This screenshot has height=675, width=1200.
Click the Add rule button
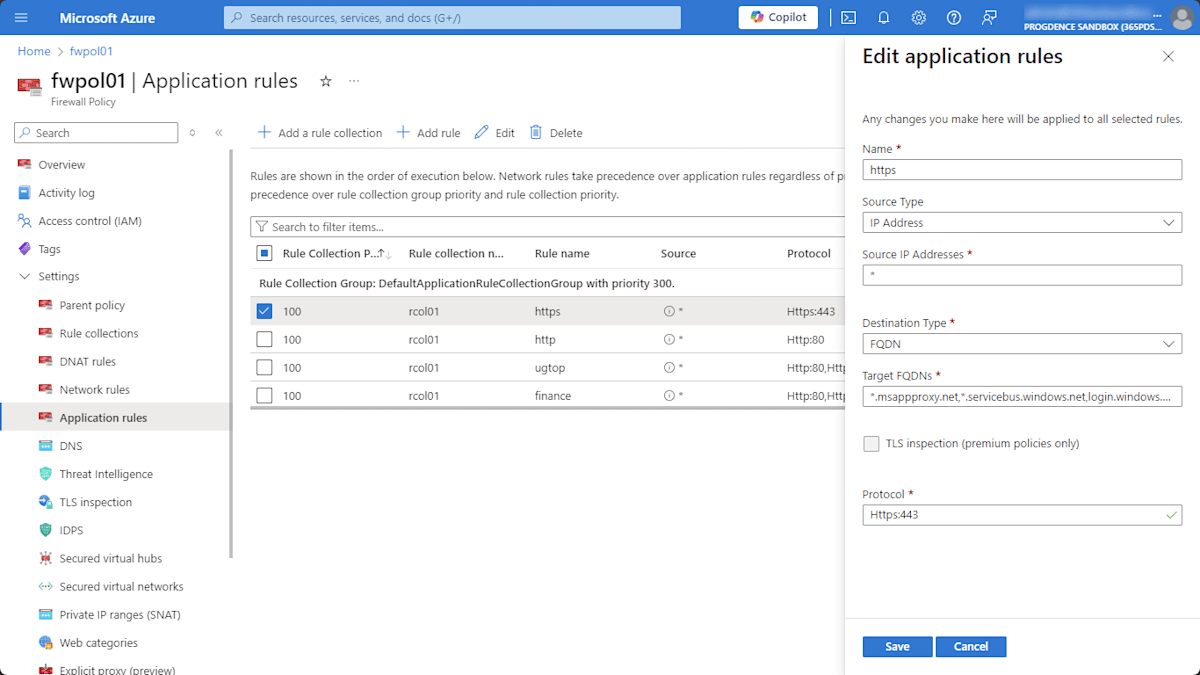coord(428,132)
